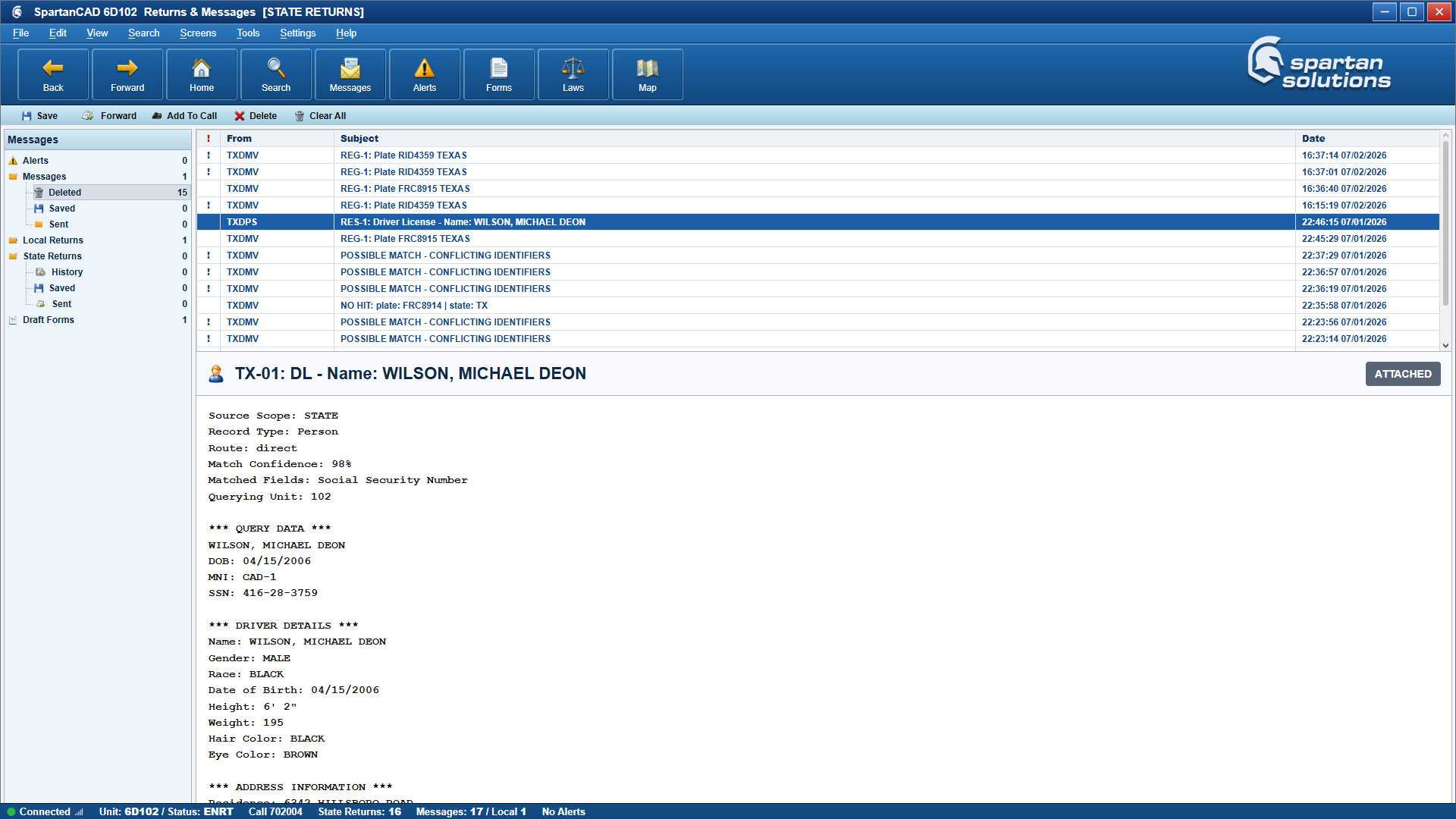Image resolution: width=1456 pixels, height=819 pixels.
Task: Save the current message
Action: (39, 116)
